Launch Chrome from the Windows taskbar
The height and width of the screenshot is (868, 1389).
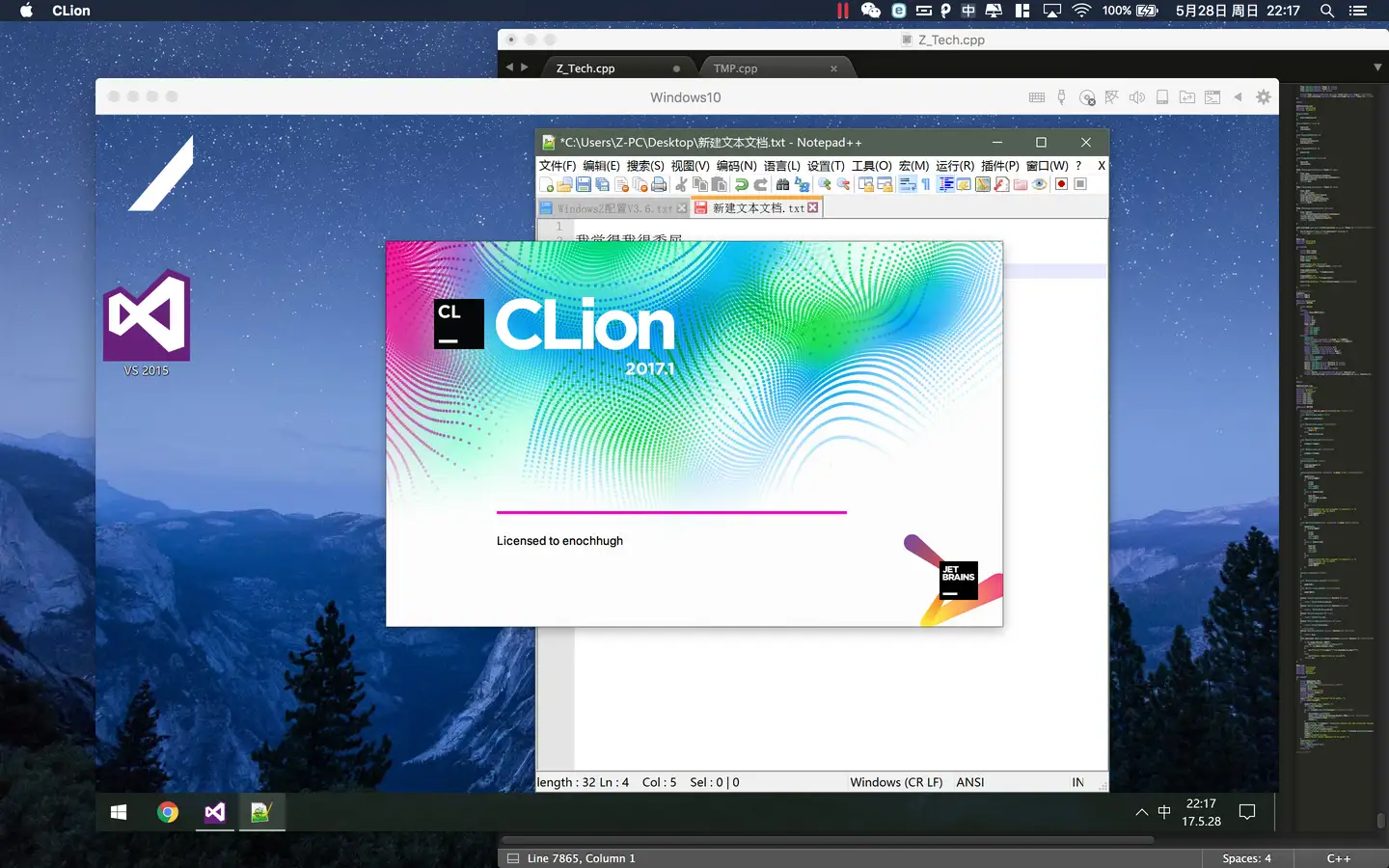click(x=168, y=812)
